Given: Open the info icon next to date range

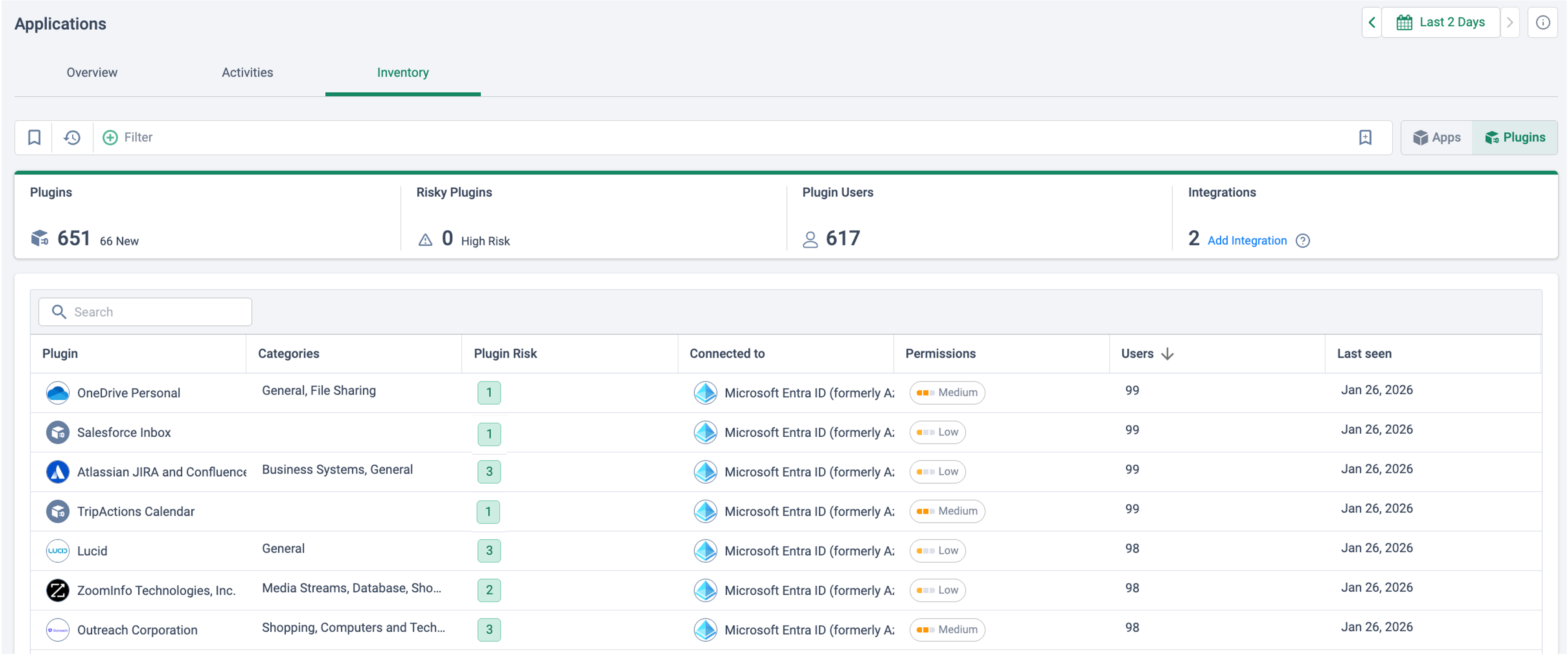Looking at the screenshot, I should click(1542, 23).
